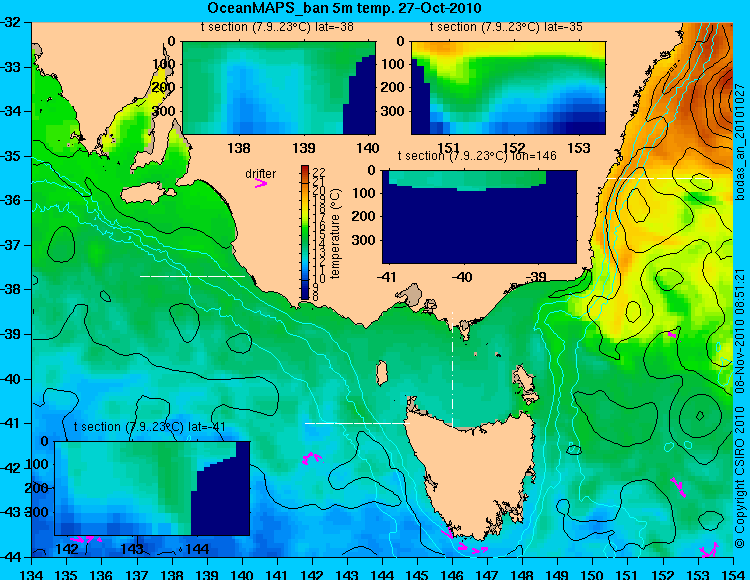Viewport: 750px width, 580px height.
Task: Click the '-40' tick under the lon=146 inset
Action: (463, 276)
